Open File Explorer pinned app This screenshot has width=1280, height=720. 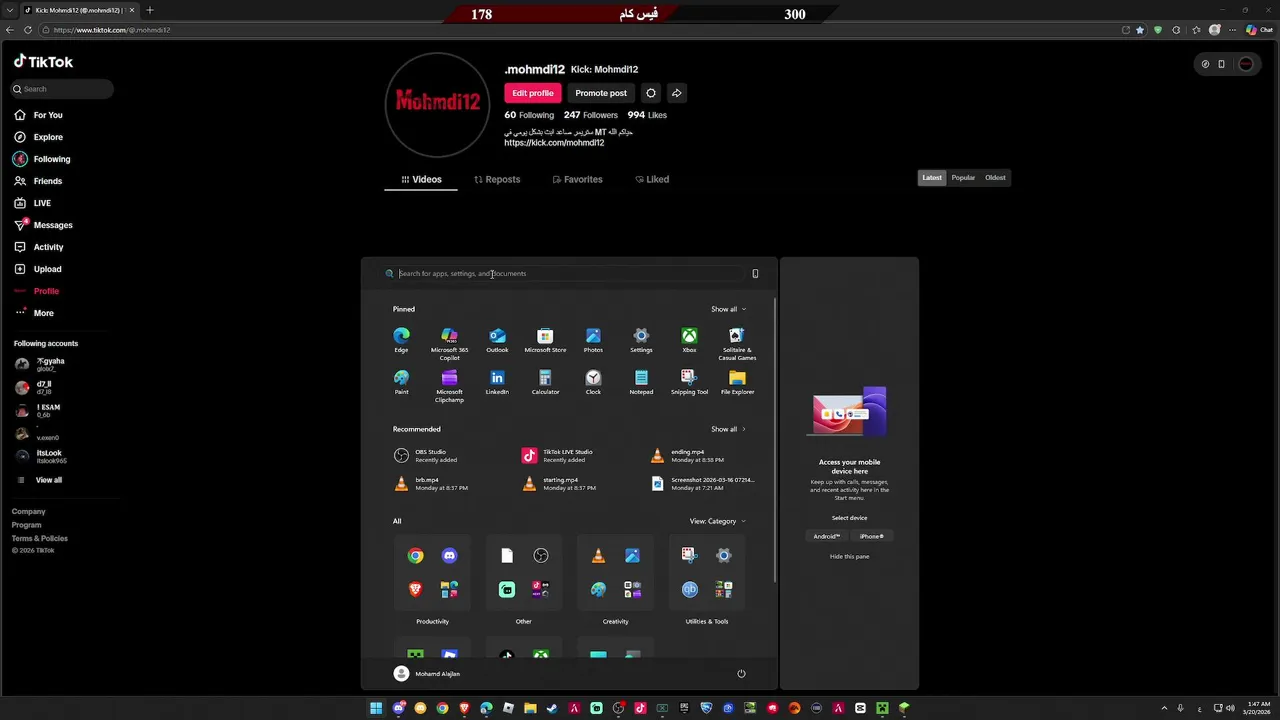tap(737, 382)
